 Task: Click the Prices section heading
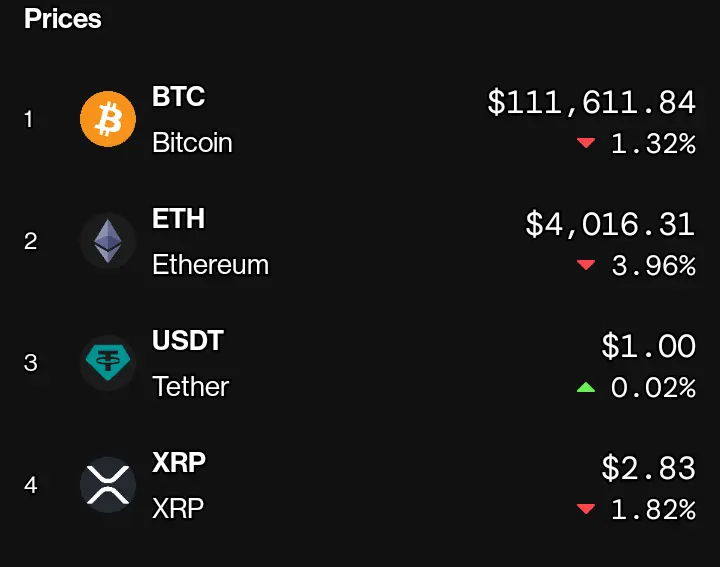(x=63, y=19)
